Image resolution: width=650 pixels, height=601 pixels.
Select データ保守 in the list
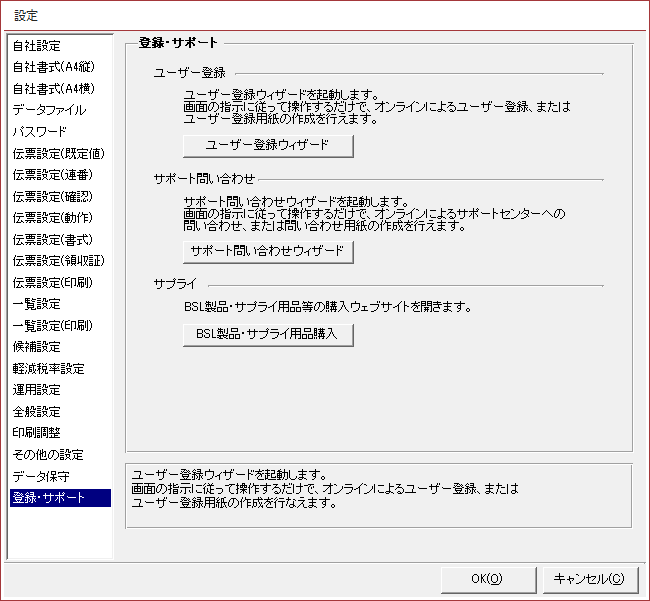point(60,476)
